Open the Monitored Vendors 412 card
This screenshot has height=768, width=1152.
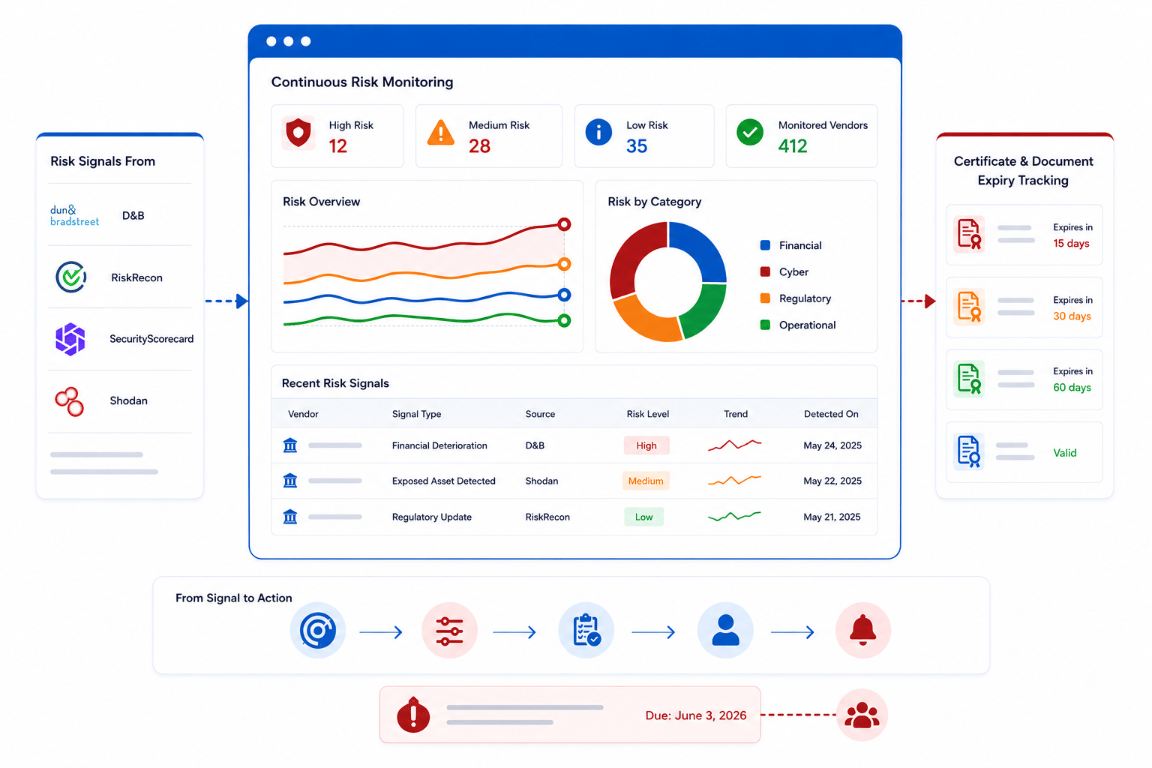coord(802,136)
